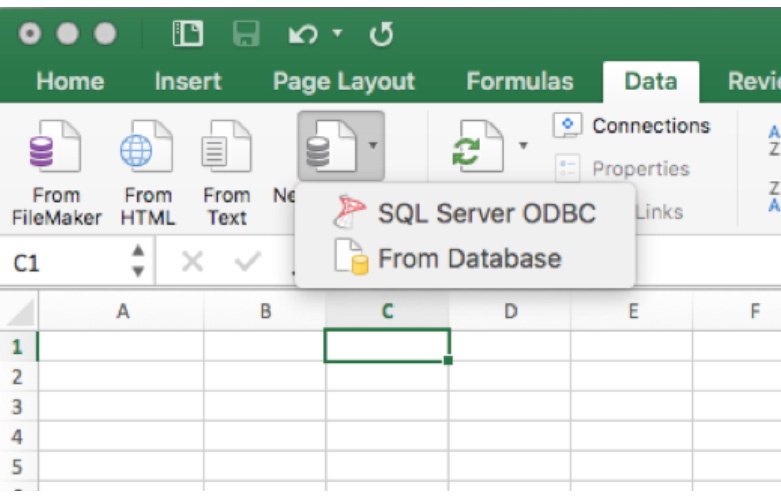Open the Undo history dropdown arrow

pyautogui.click(x=337, y=33)
